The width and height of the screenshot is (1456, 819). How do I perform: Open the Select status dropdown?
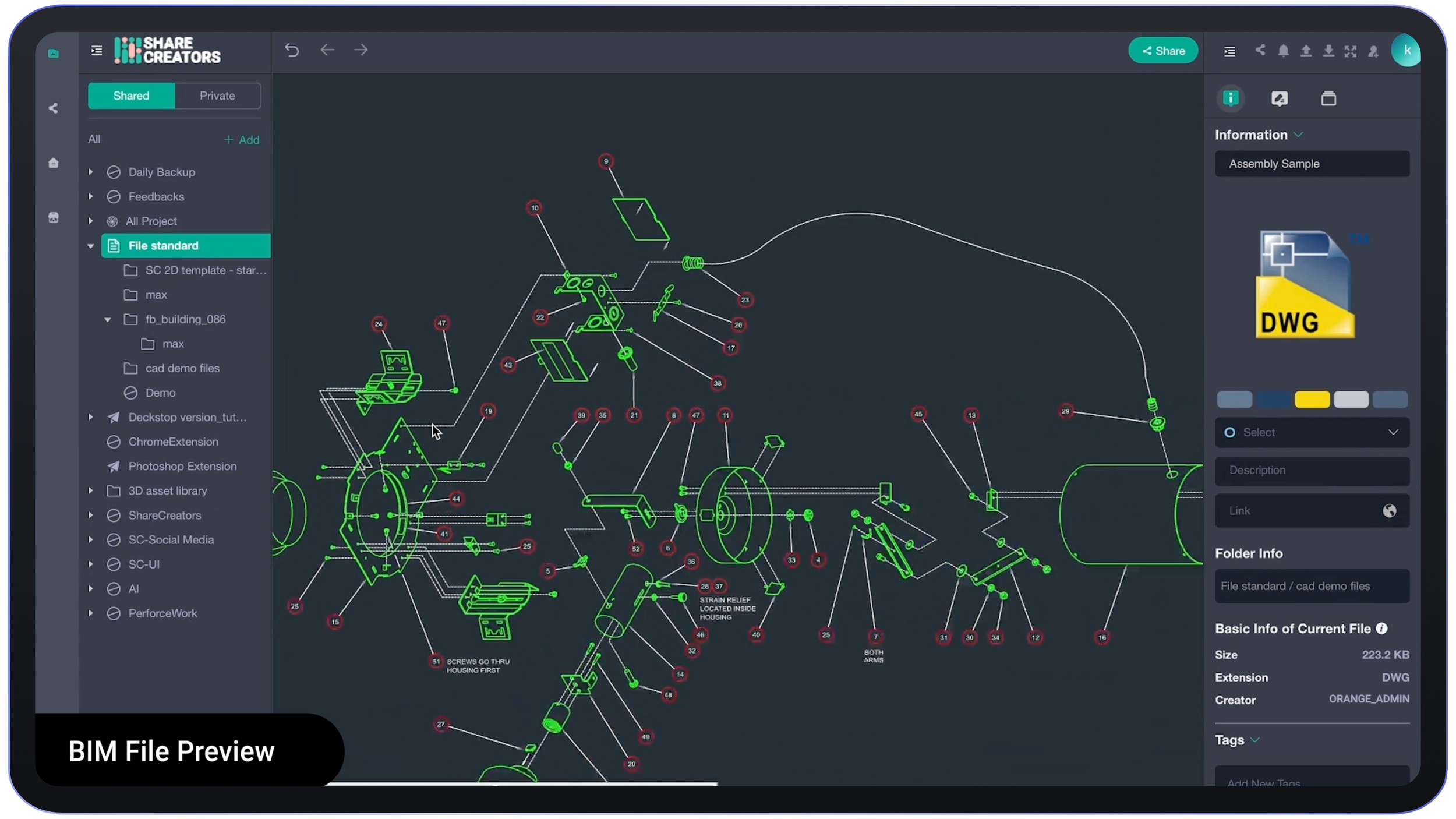1312,432
